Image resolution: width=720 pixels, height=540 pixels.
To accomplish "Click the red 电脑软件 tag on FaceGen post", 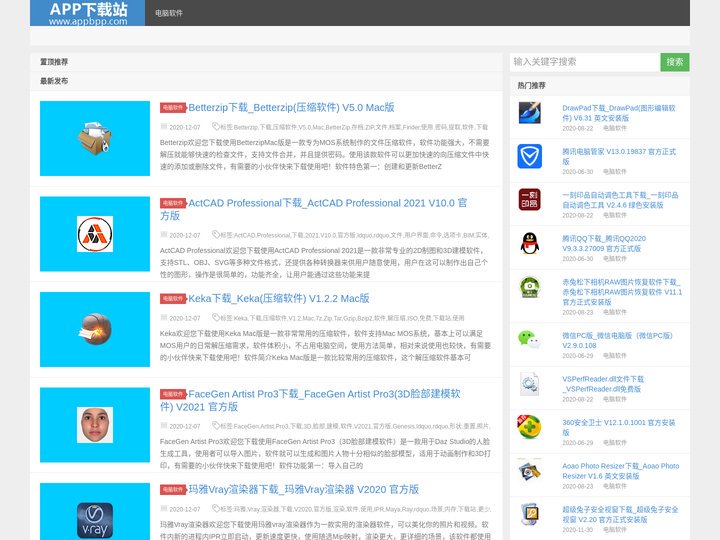I will (x=173, y=394).
